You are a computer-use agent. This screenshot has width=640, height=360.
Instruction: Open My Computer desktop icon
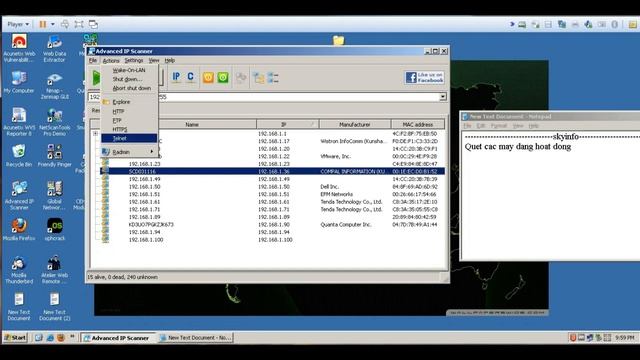[19, 82]
